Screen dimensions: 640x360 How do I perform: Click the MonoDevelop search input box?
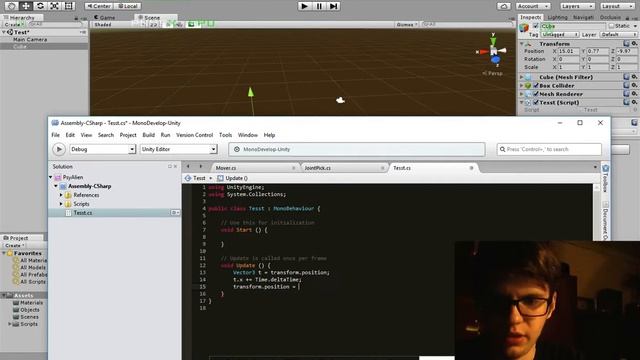(549, 149)
